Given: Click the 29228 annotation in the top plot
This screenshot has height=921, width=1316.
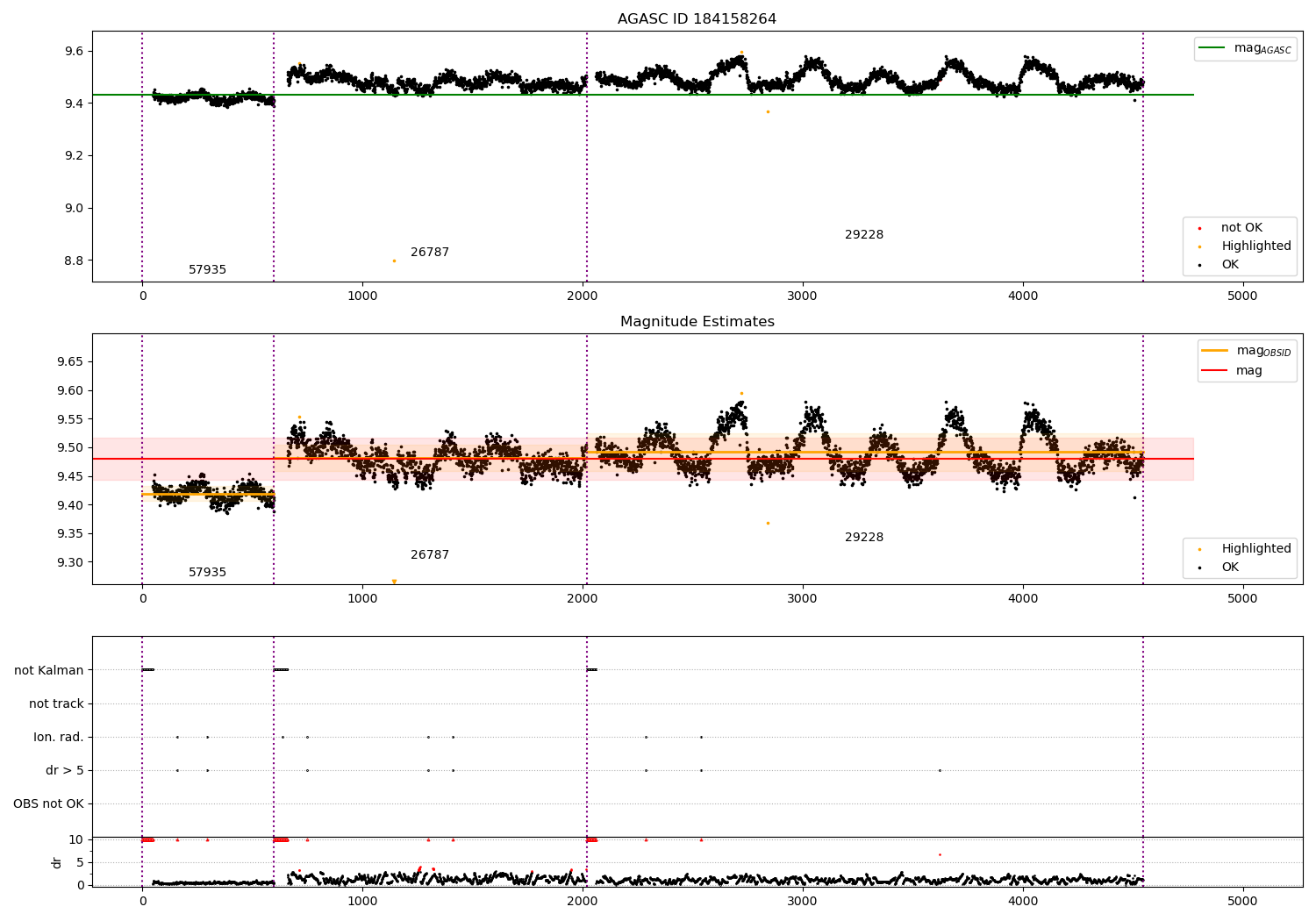Looking at the screenshot, I should pyautogui.click(x=864, y=235).
